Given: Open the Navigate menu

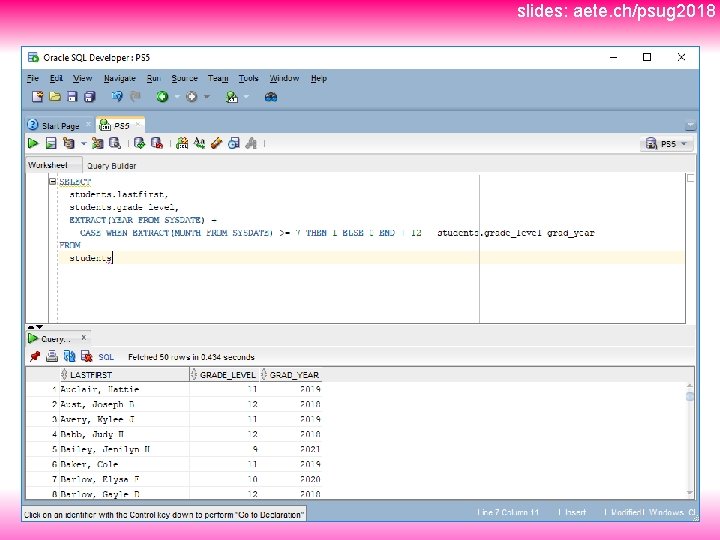Looking at the screenshot, I should pos(120,79).
